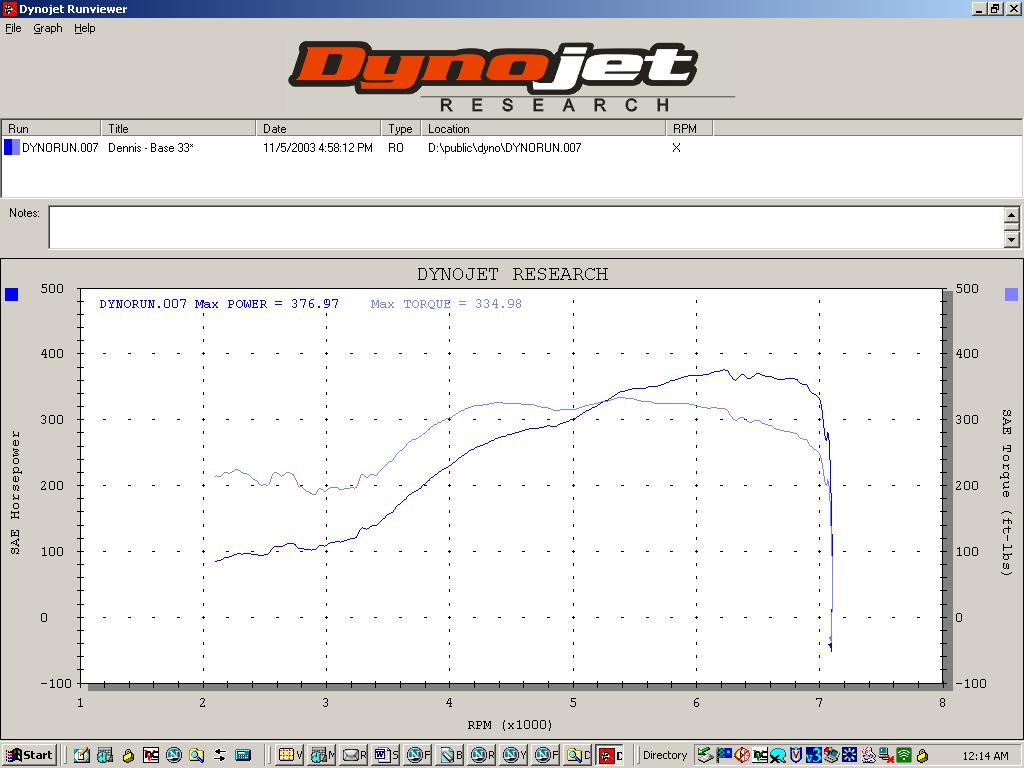Open the File menu
The width and height of the screenshot is (1024, 768).
tap(13, 28)
